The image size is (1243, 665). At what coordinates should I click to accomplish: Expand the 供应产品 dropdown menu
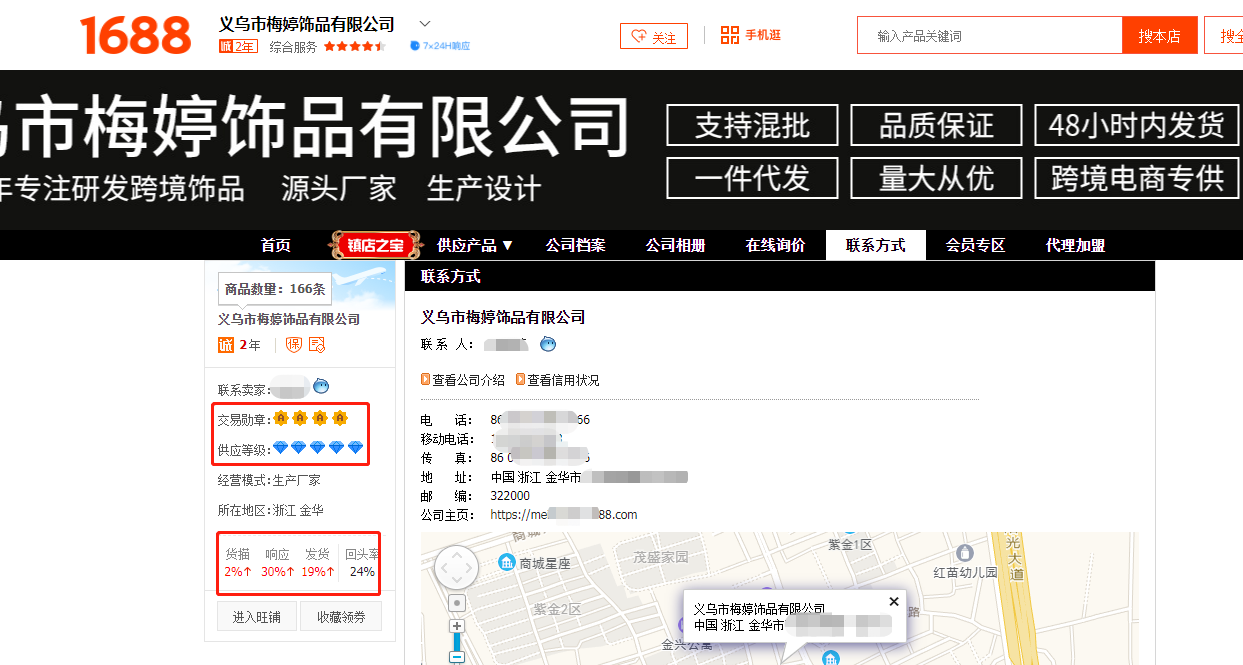(475, 245)
